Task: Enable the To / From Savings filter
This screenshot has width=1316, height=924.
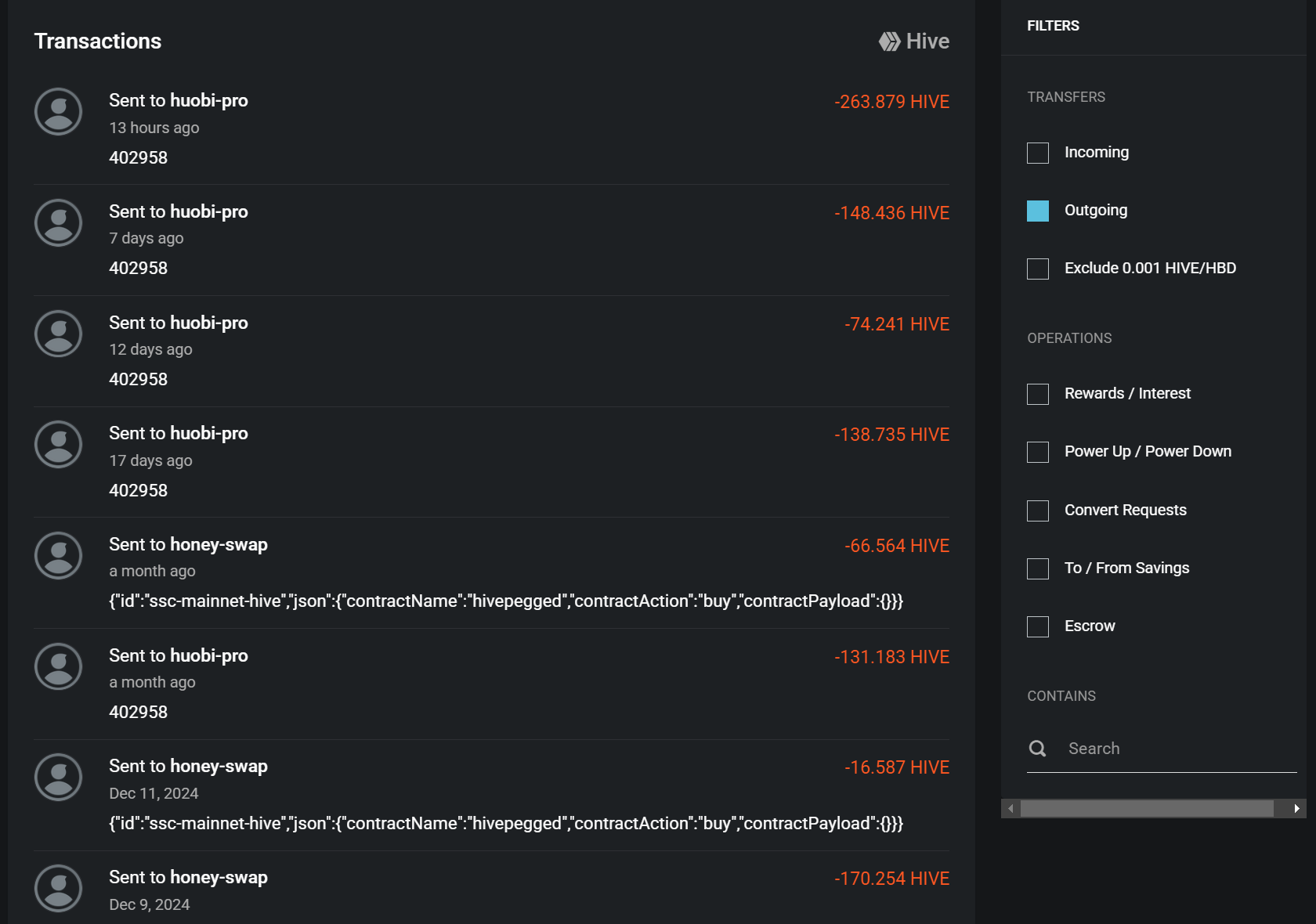Action: (1038, 568)
